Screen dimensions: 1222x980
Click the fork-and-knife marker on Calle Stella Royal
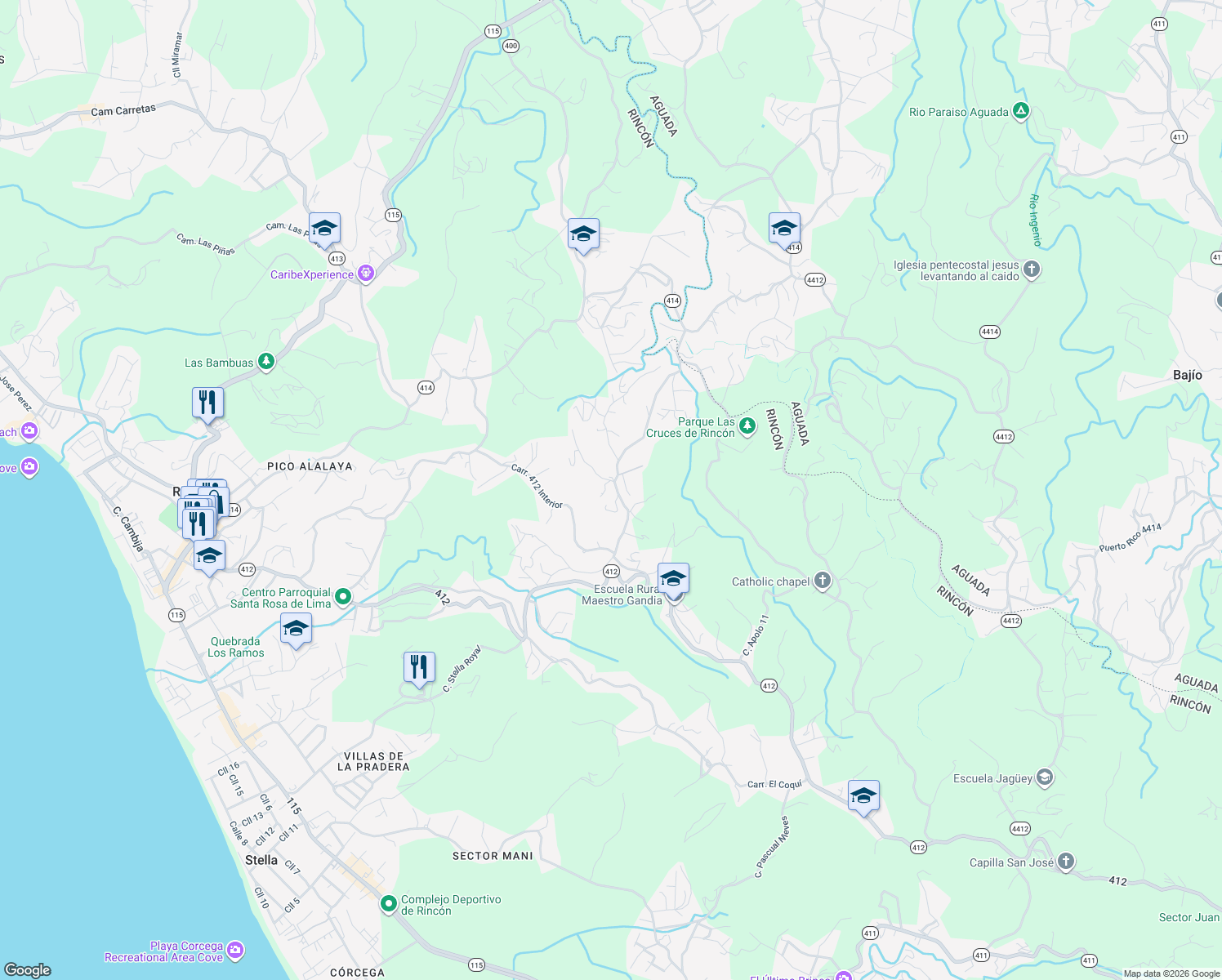click(419, 667)
